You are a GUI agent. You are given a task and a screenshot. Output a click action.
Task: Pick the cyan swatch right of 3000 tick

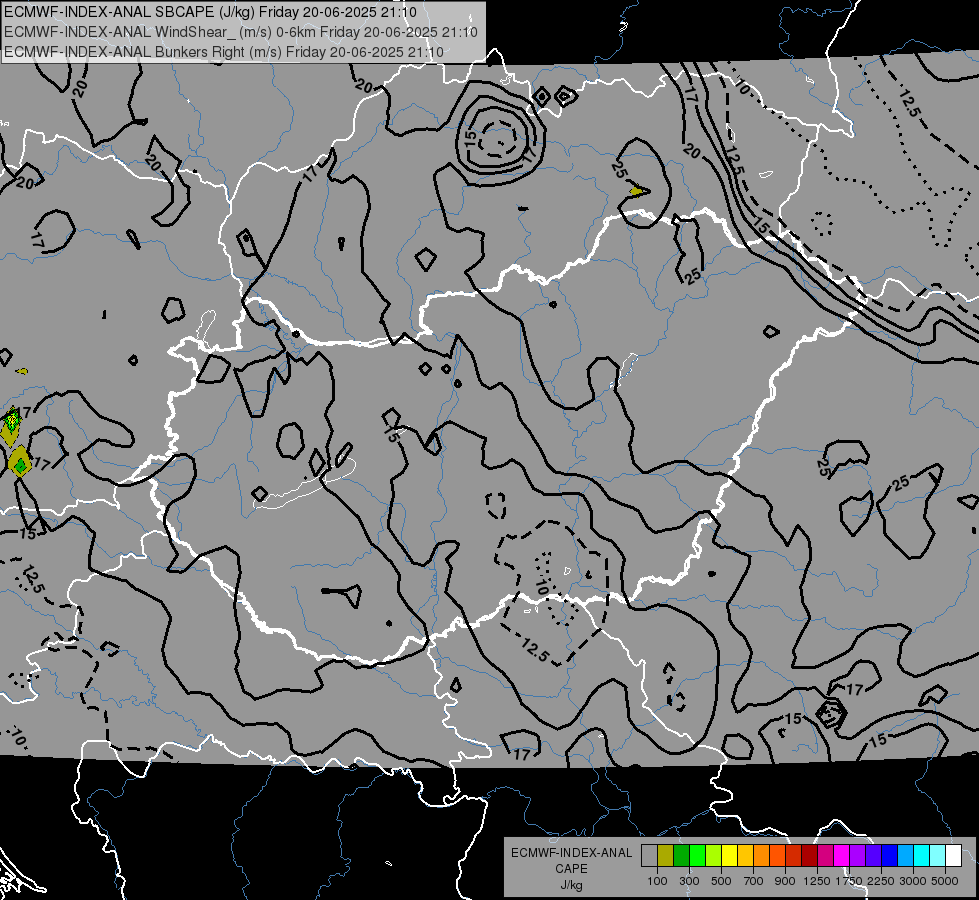922,856
